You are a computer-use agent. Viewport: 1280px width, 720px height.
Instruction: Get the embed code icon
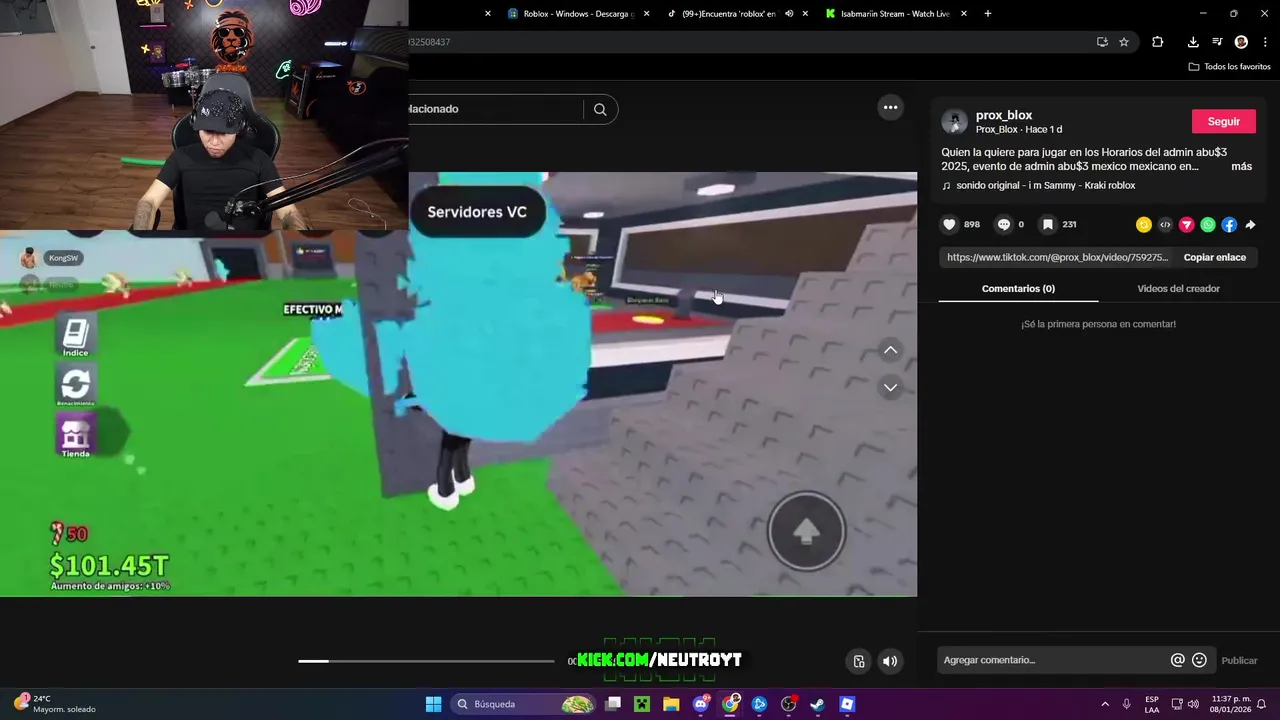click(x=1165, y=225)
